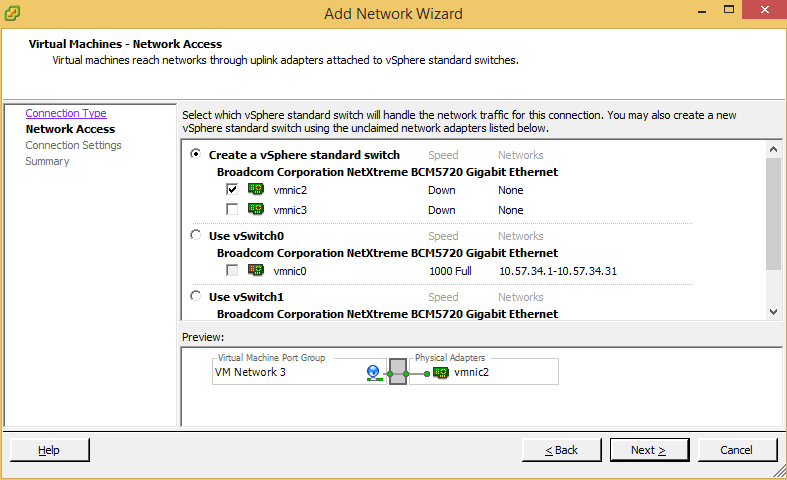Click the vmnic3 network adapter icon
The width and height of the screenshot is (787, 480).
pyautogui.click(x=256, y=210)
